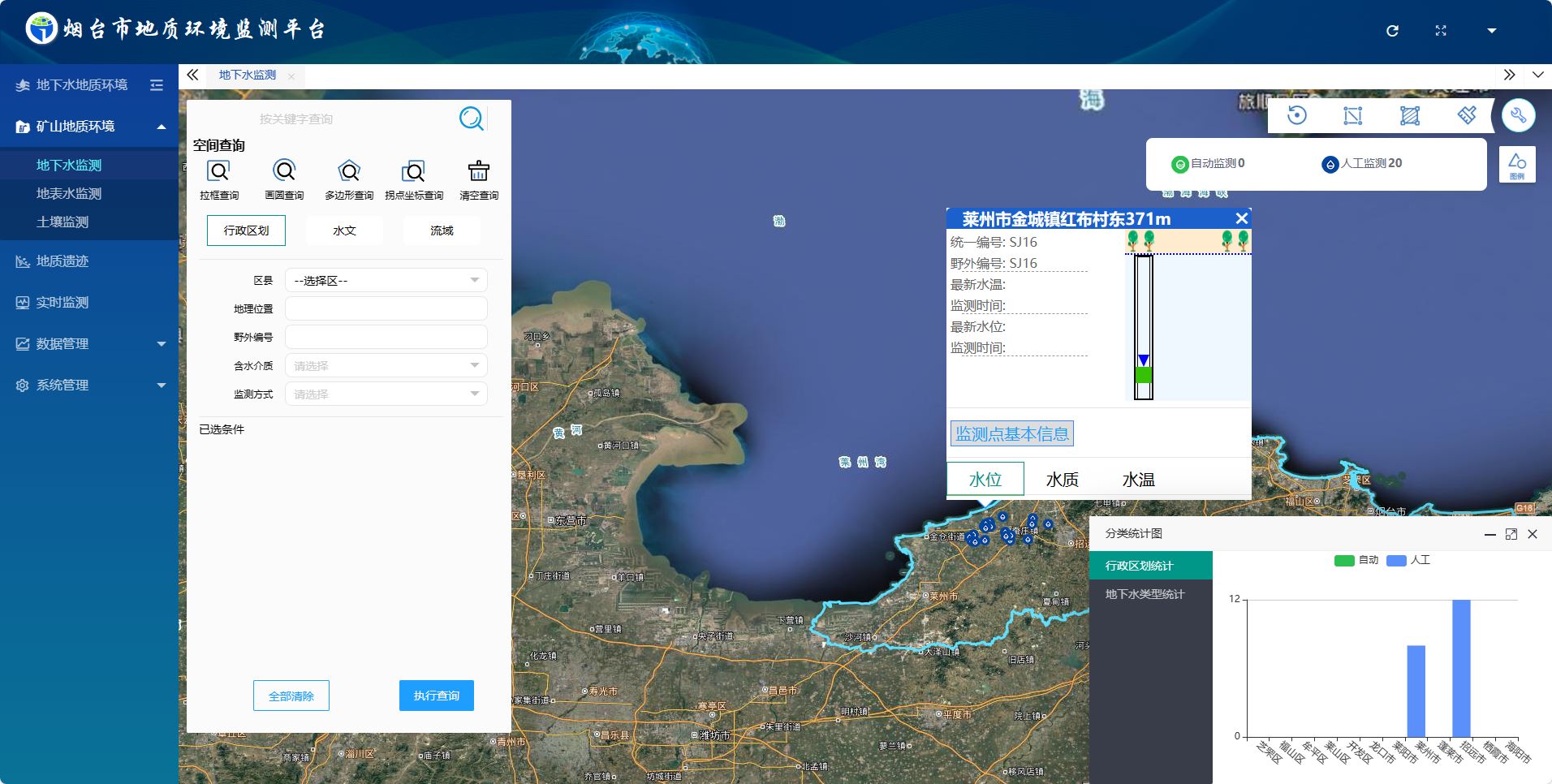Expand the 数据管理 sidebar menu

coord(89,344)
